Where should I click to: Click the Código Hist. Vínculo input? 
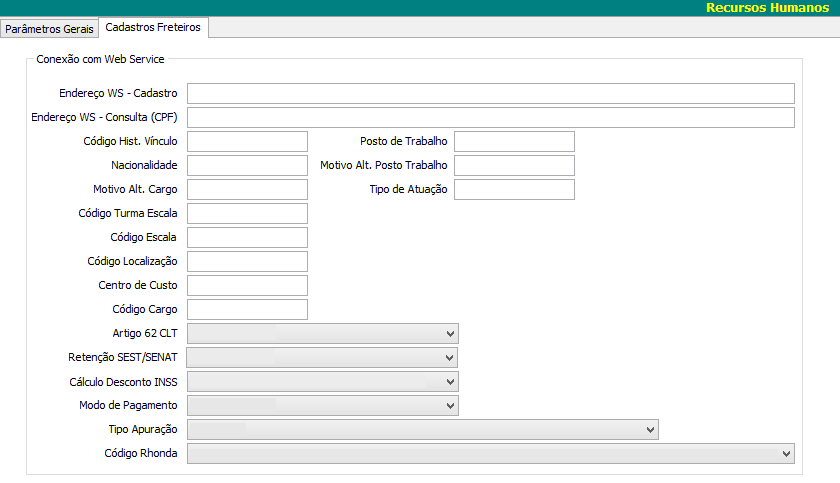248,141
